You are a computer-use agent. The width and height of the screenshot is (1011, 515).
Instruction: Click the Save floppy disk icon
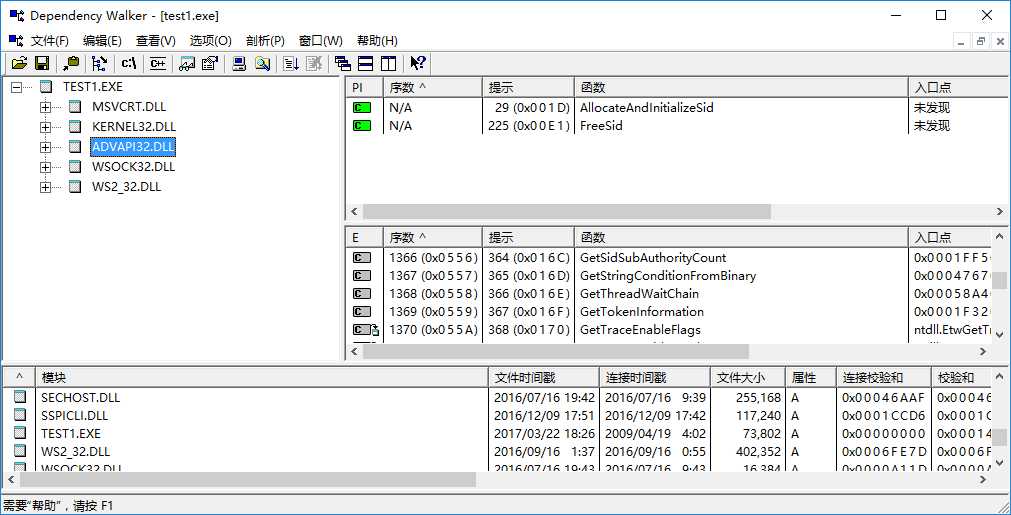tap(42, 63)
